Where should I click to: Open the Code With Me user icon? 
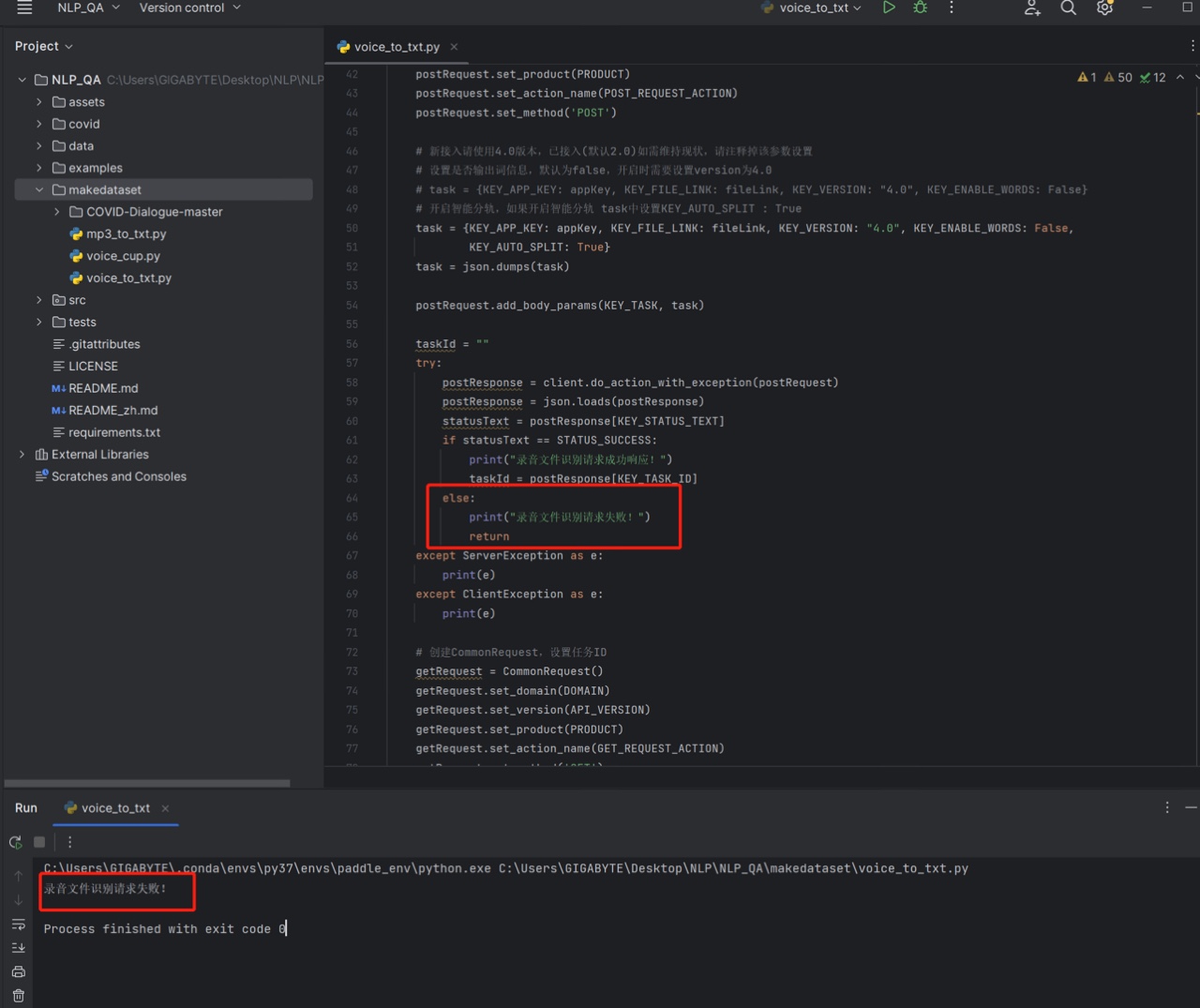click(1032, 8)
